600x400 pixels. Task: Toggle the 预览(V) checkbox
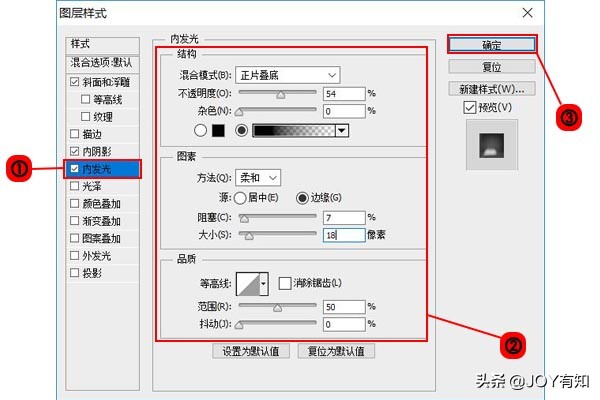[470, 108]
